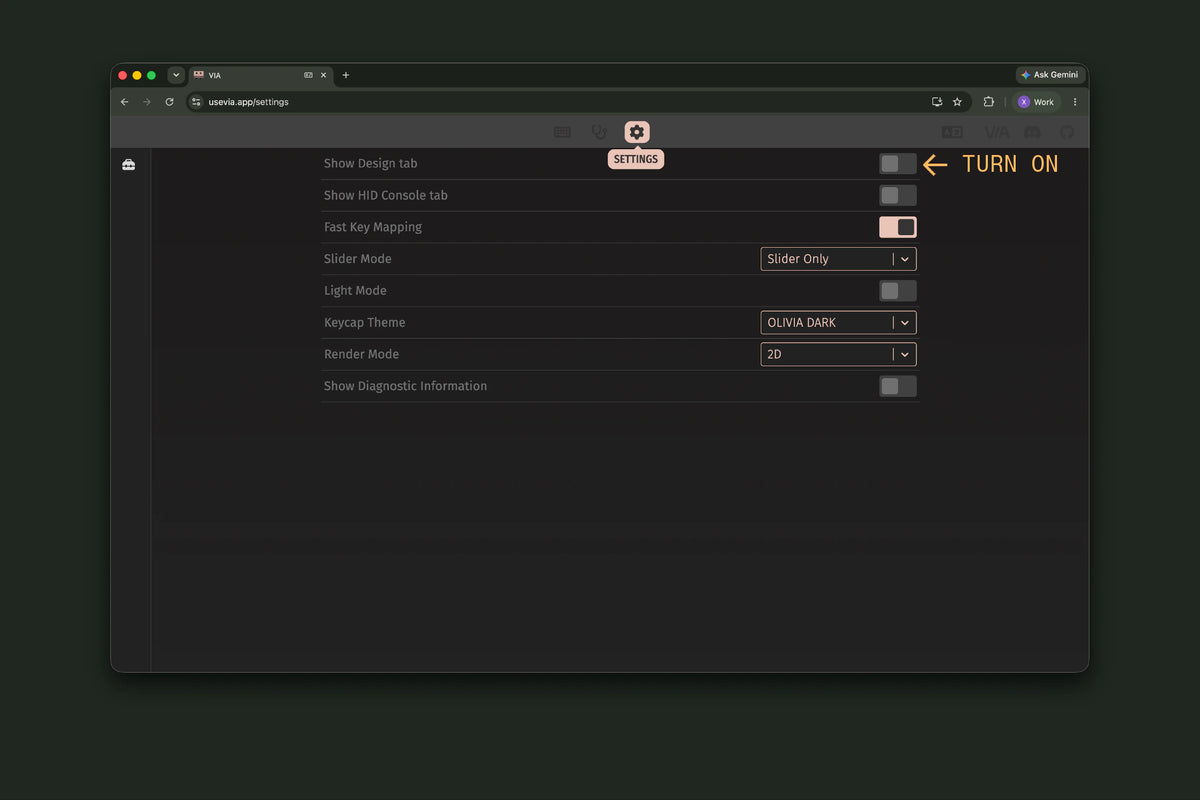The image size is (1200, 800).
Task: Open the Render Mode 2D dropdown
Action: 838,354
